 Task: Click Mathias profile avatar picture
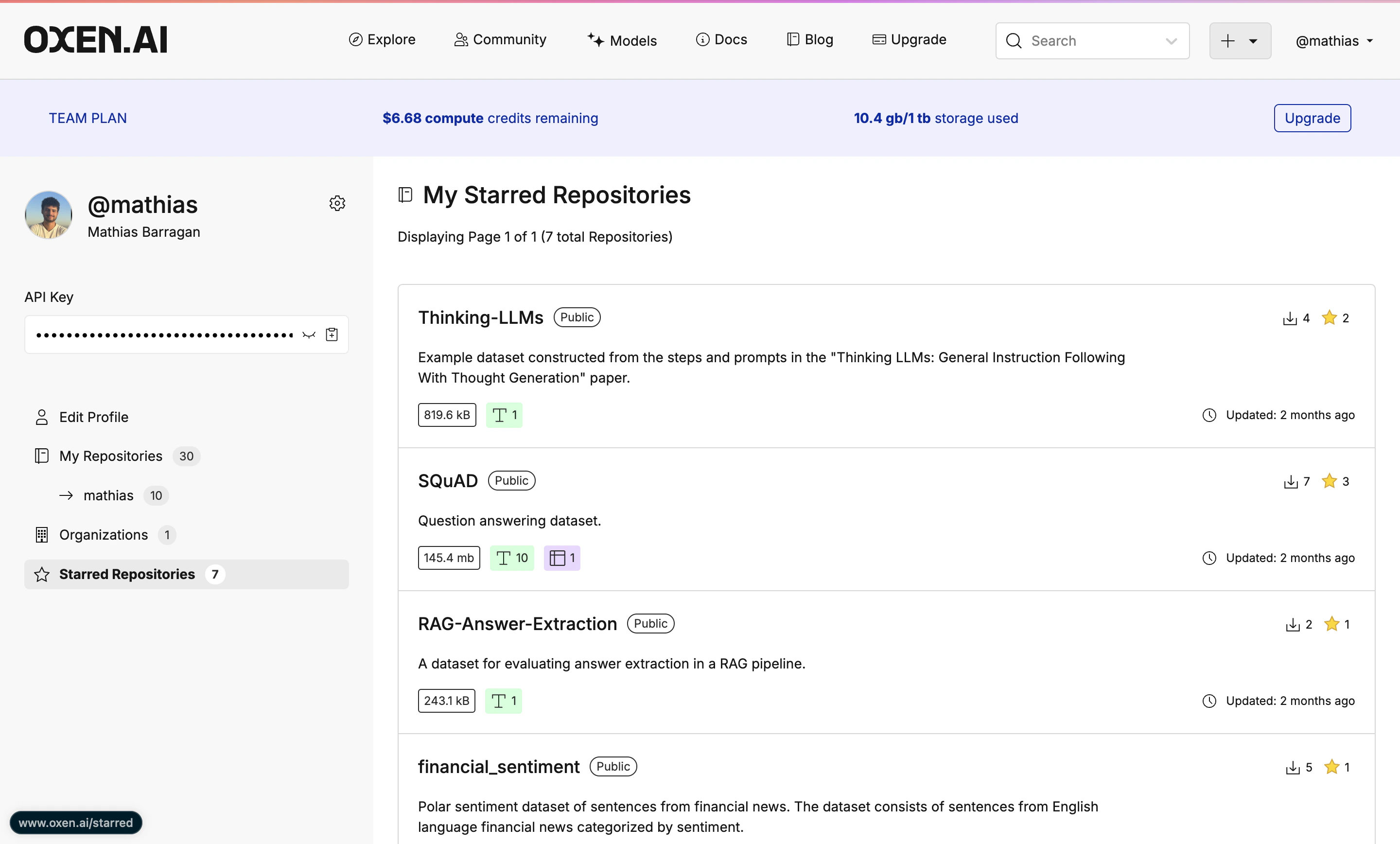(x=48, y=215)
